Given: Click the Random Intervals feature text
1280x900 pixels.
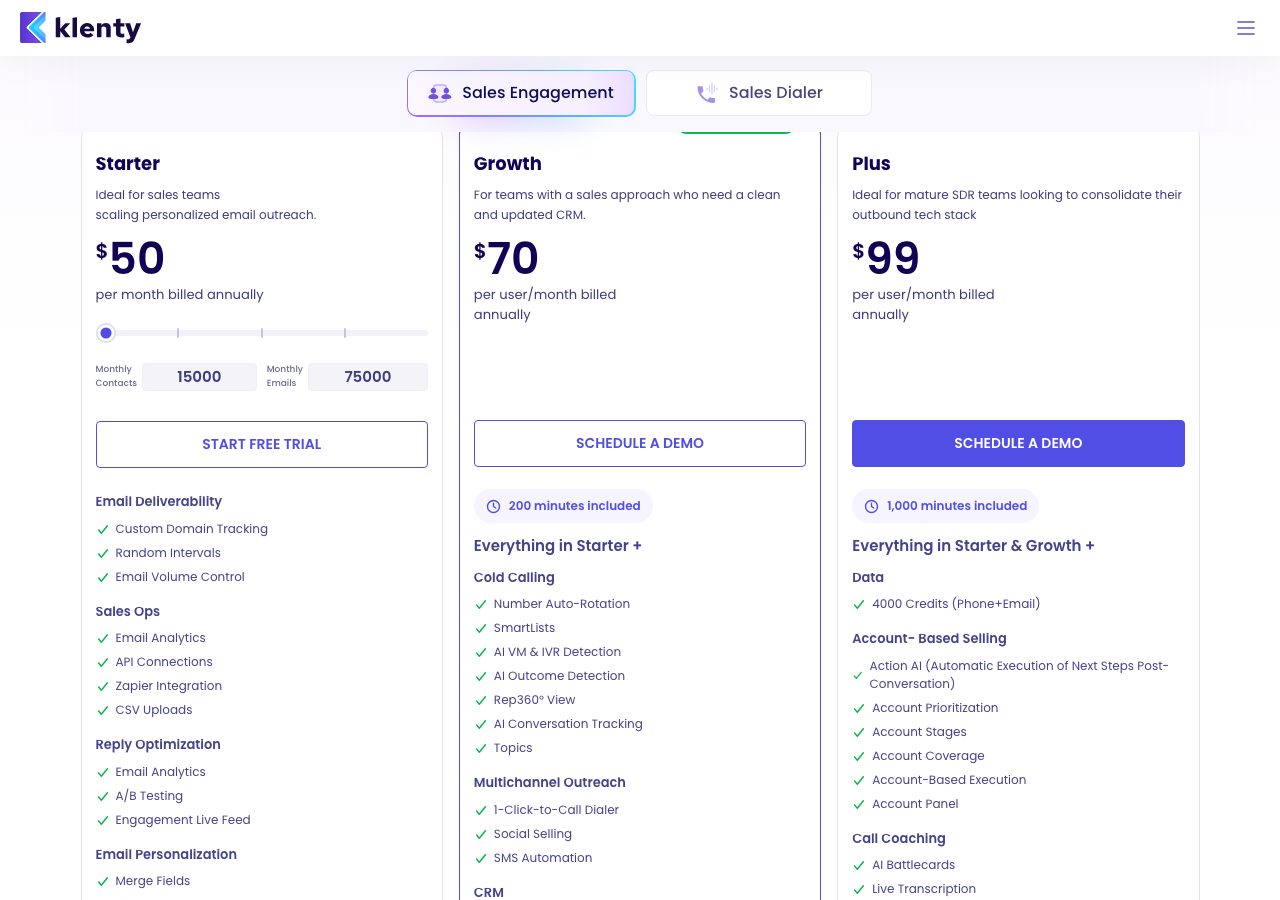Looking at the screenshot, I should coord(168,553).
